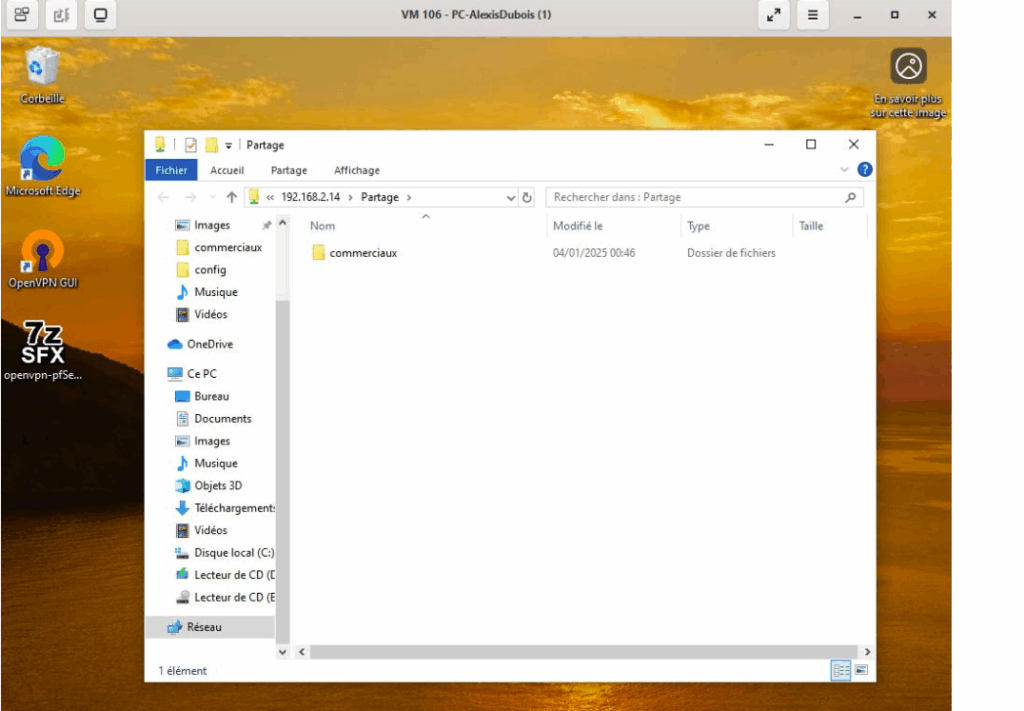Go forward with the Explorer forward arrow
The height and width of the screenshot is (711, 1024).
(190, 197)
